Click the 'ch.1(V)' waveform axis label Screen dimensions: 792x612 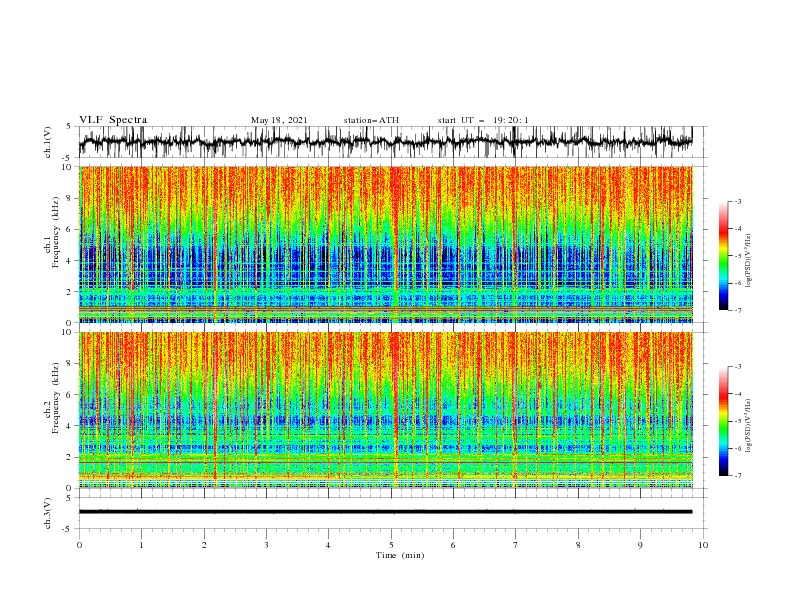click(x=48, y=142)
